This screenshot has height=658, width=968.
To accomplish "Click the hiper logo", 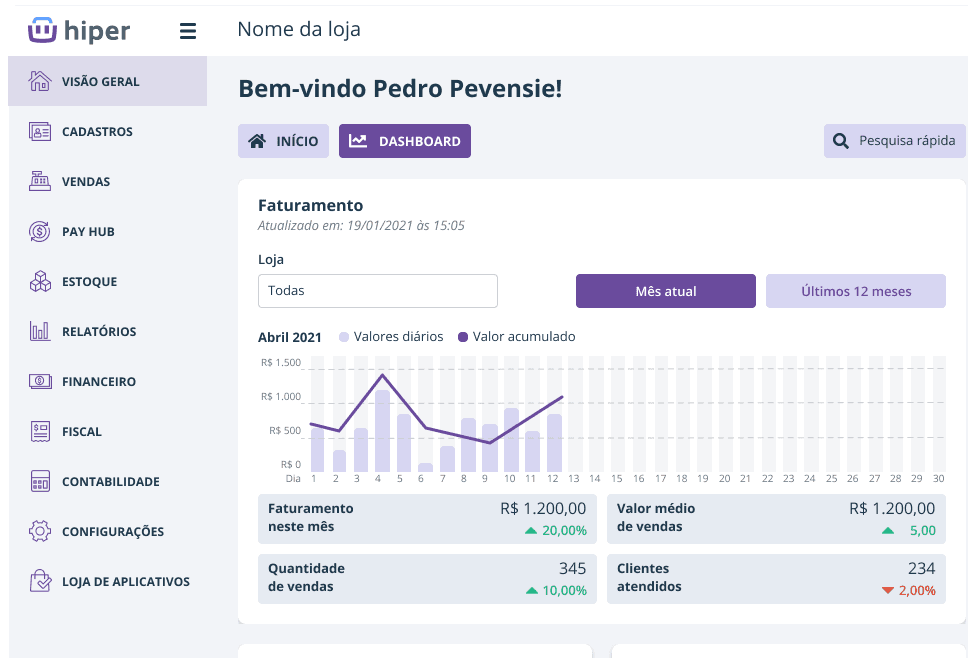I will click(79, 30).
